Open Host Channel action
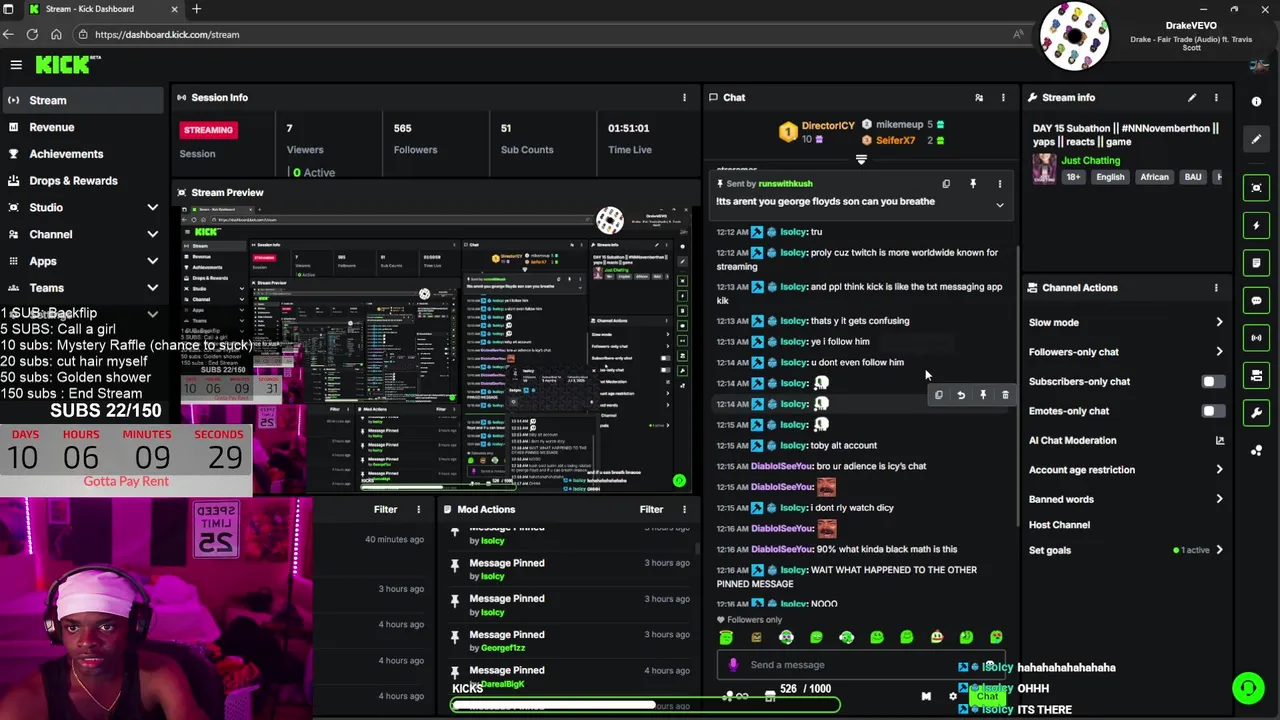1280x720 pixels. (x=1059, y=525)
